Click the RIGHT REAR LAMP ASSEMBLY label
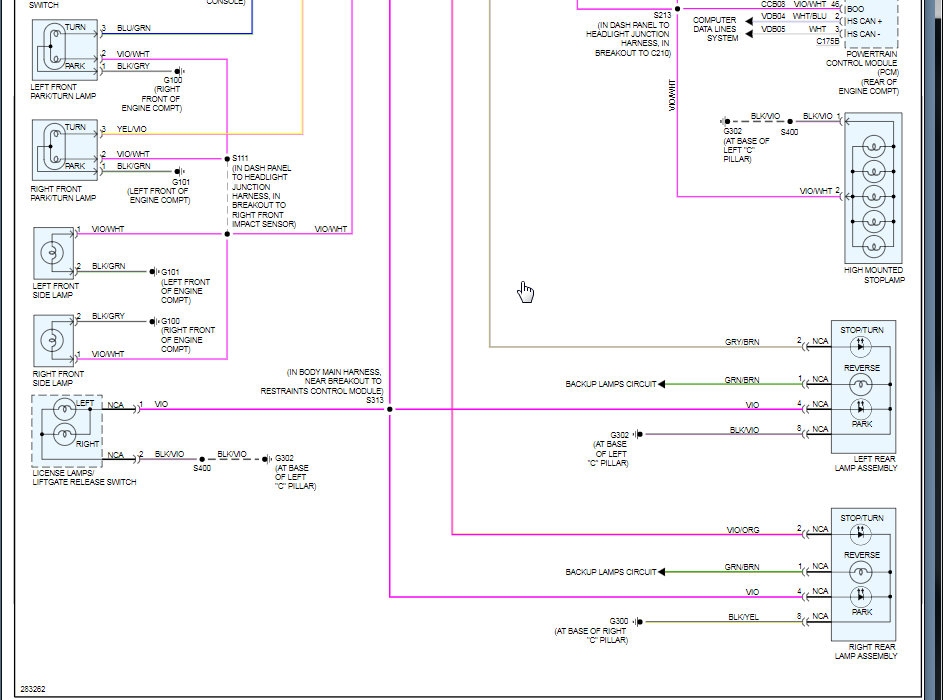 [x=866, y=651]
